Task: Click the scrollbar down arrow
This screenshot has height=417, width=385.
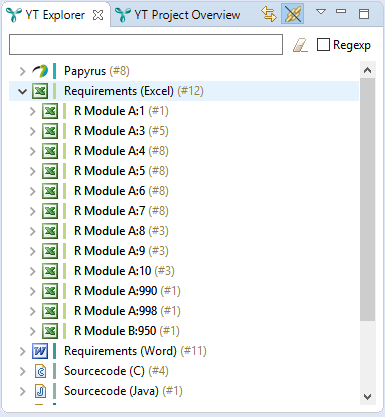Action: tap(367, 397)
